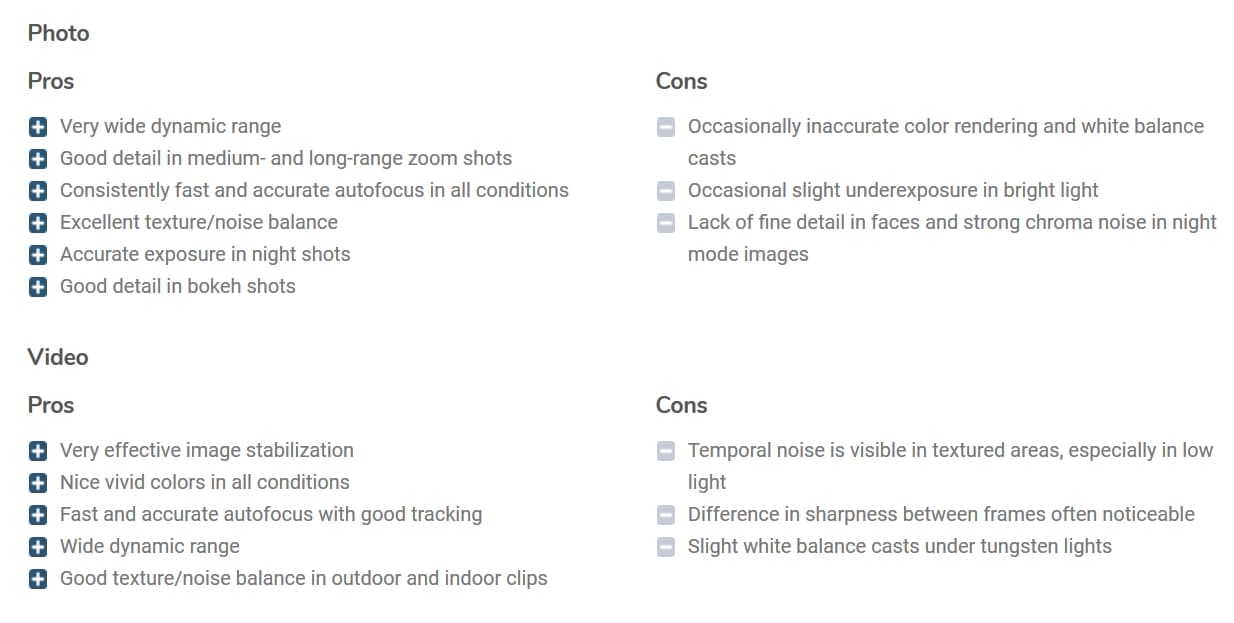This screenshot has width=1234, height=623.
Task: Click minus icon next to Slight white balance casts
Action: click(x=666, y=547)
